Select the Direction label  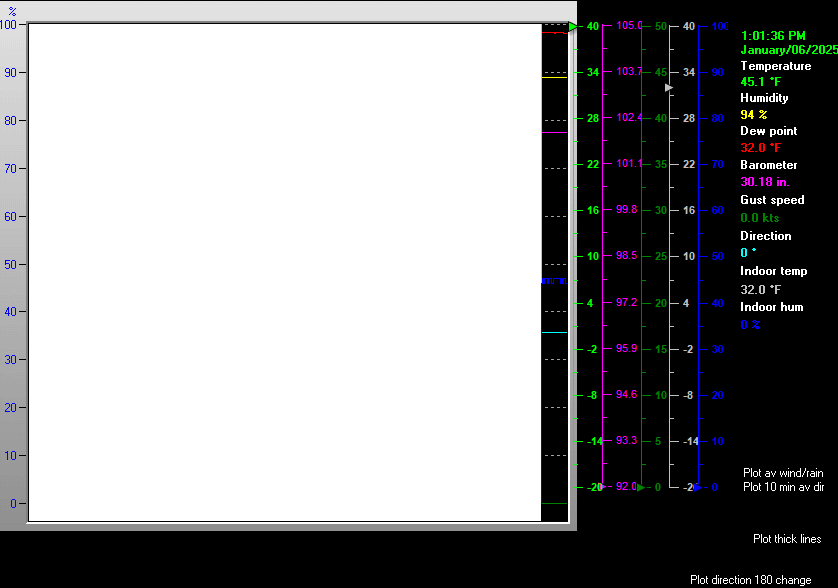(x=765, y=236)
